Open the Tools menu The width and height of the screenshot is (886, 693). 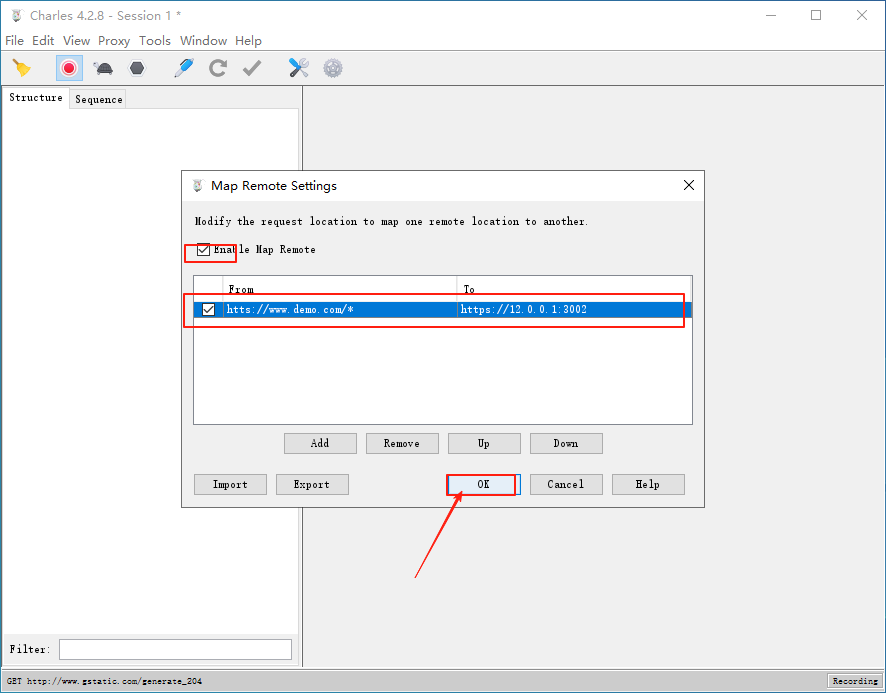point(155,41)
